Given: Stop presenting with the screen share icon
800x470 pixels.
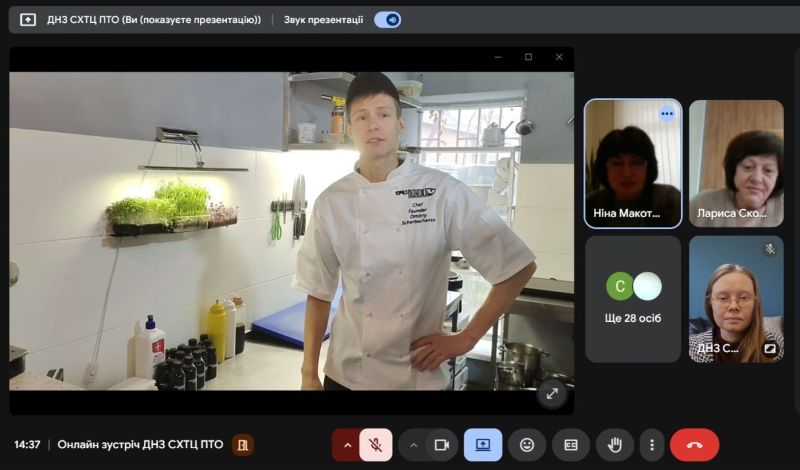Looking at the screenshot, I should (x=483, y=445).
